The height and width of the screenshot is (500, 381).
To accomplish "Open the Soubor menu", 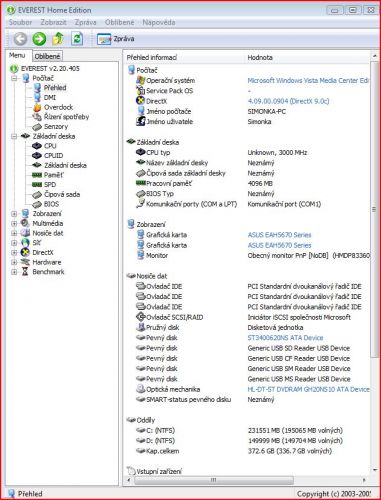I will click(x=20, y=22).
